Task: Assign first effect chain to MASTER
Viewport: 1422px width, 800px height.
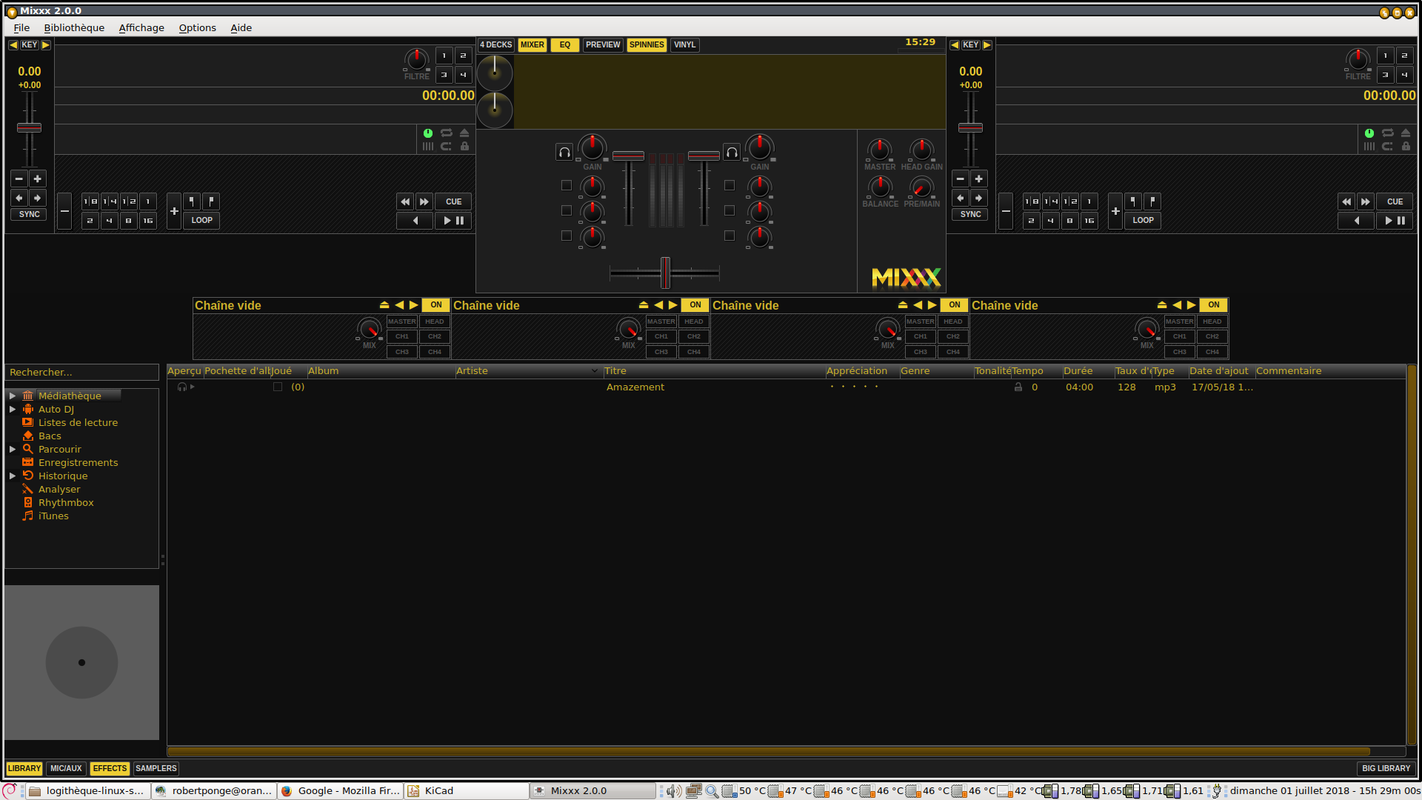Action: [x=402, y=322]
